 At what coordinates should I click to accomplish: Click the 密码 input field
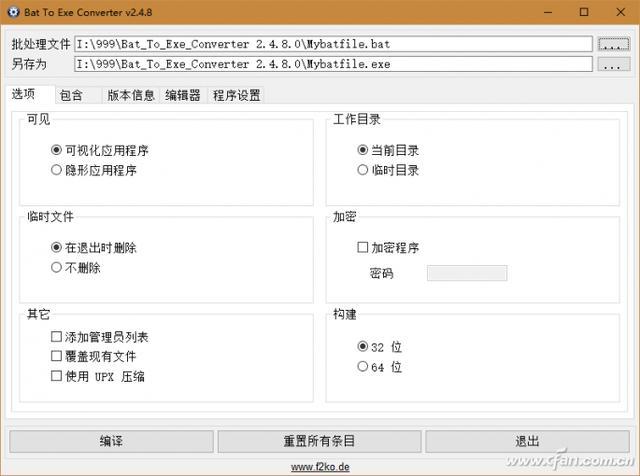pyautogui.click(x=467, y=273)
